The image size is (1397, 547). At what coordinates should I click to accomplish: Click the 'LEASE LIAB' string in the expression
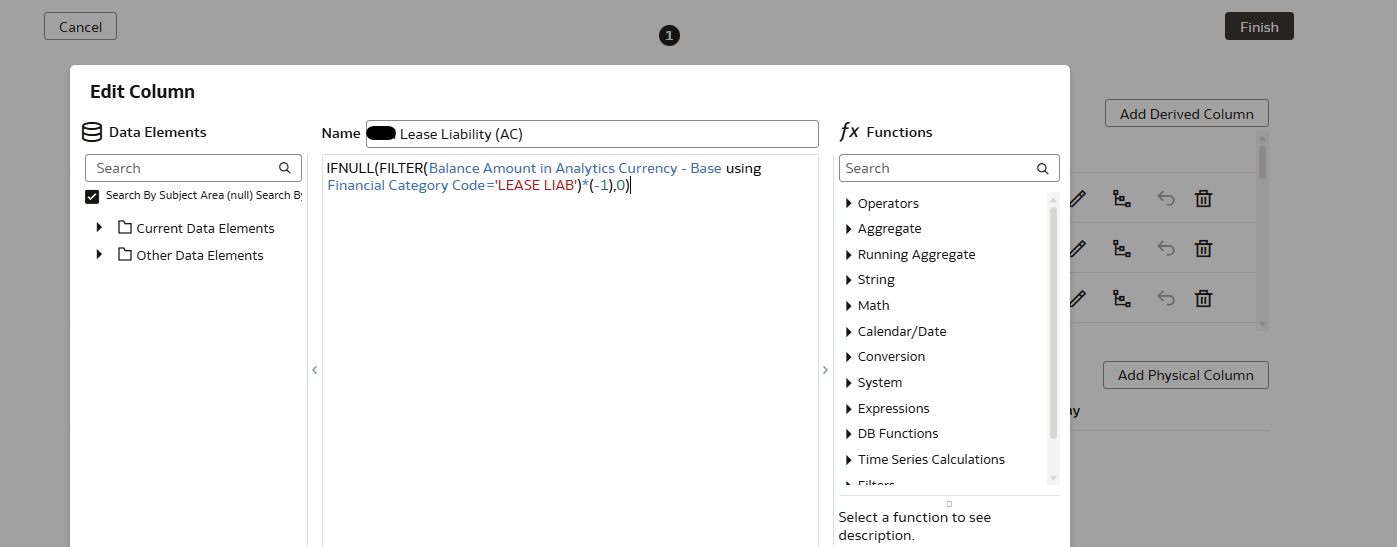point(535,185)
